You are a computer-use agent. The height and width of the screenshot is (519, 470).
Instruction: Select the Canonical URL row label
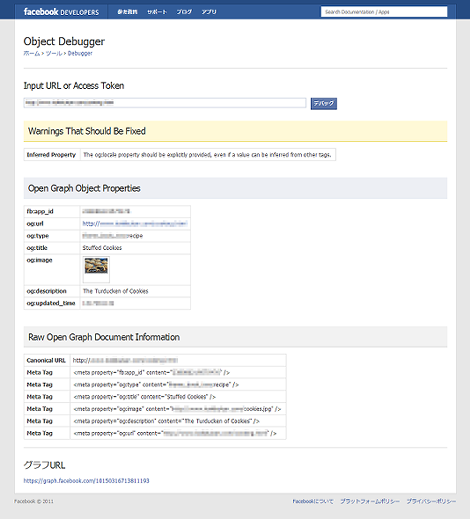click(46, 360)
